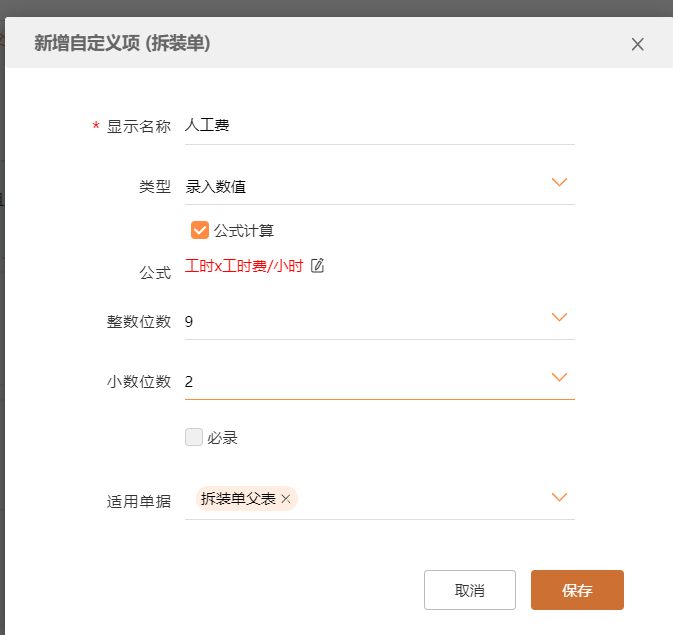This screenshot has height=635, width=673.
Task: Expand the 小数位数 dropdown arrow
Action: coord(559,378)
